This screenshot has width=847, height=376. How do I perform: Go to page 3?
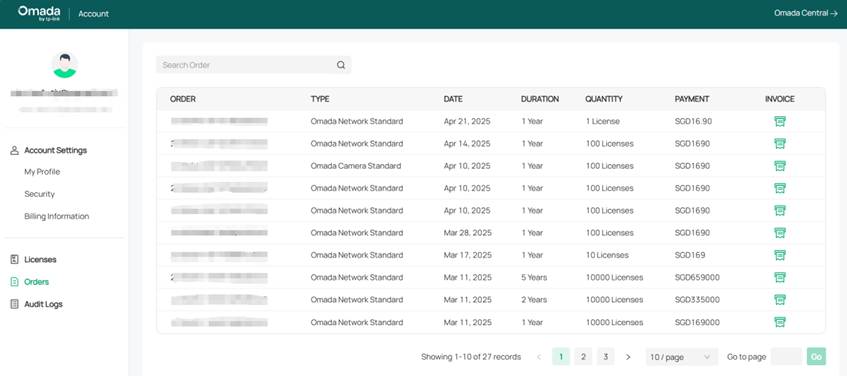click(606, 357)
